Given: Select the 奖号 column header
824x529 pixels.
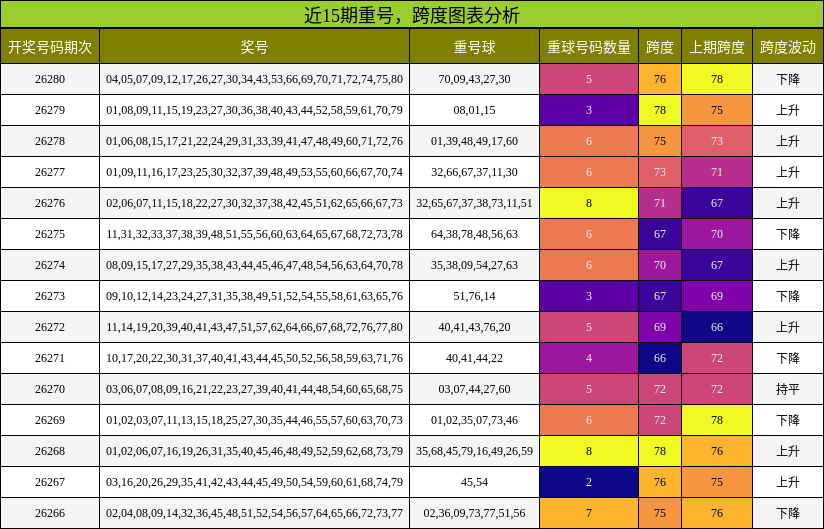Looking at the screenshot, I should [x=254, y=47].
